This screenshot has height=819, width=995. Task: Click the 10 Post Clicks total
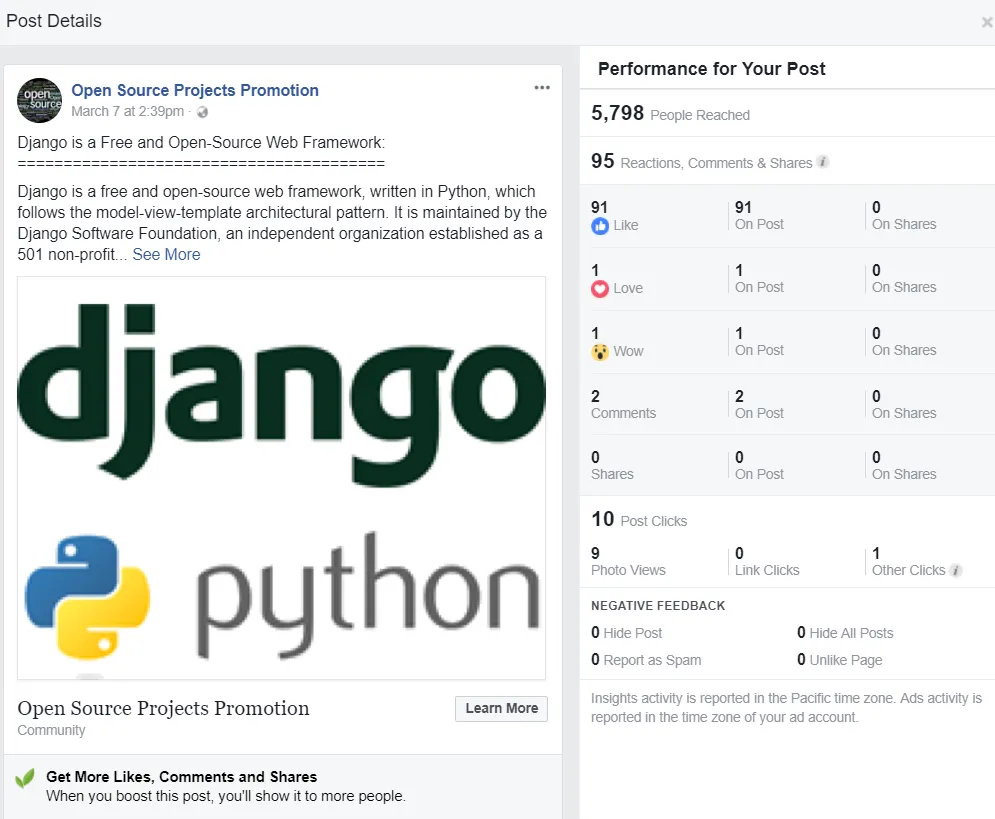(639, 519)
